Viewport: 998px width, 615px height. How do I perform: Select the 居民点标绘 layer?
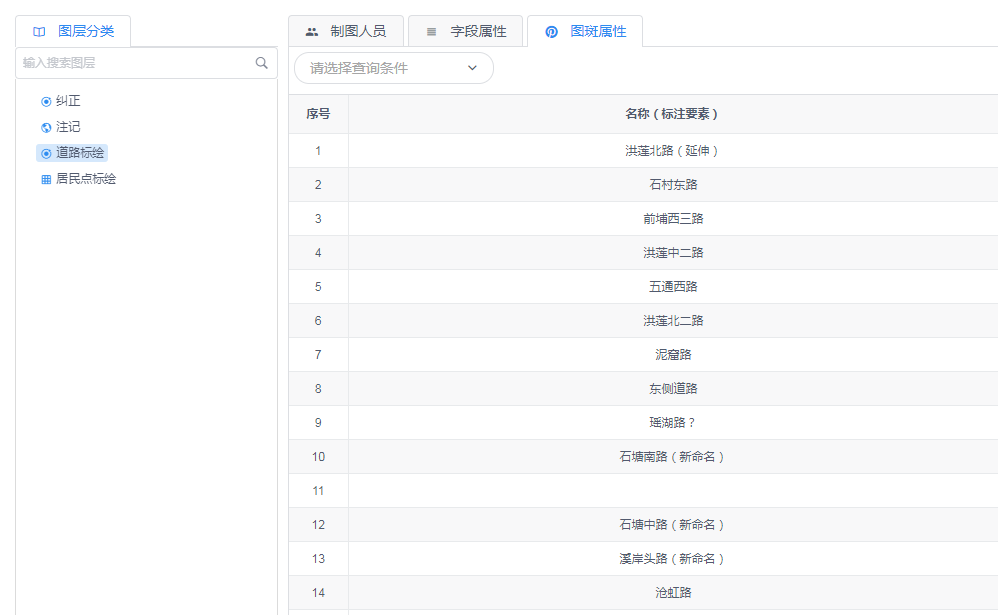[86, 179]
